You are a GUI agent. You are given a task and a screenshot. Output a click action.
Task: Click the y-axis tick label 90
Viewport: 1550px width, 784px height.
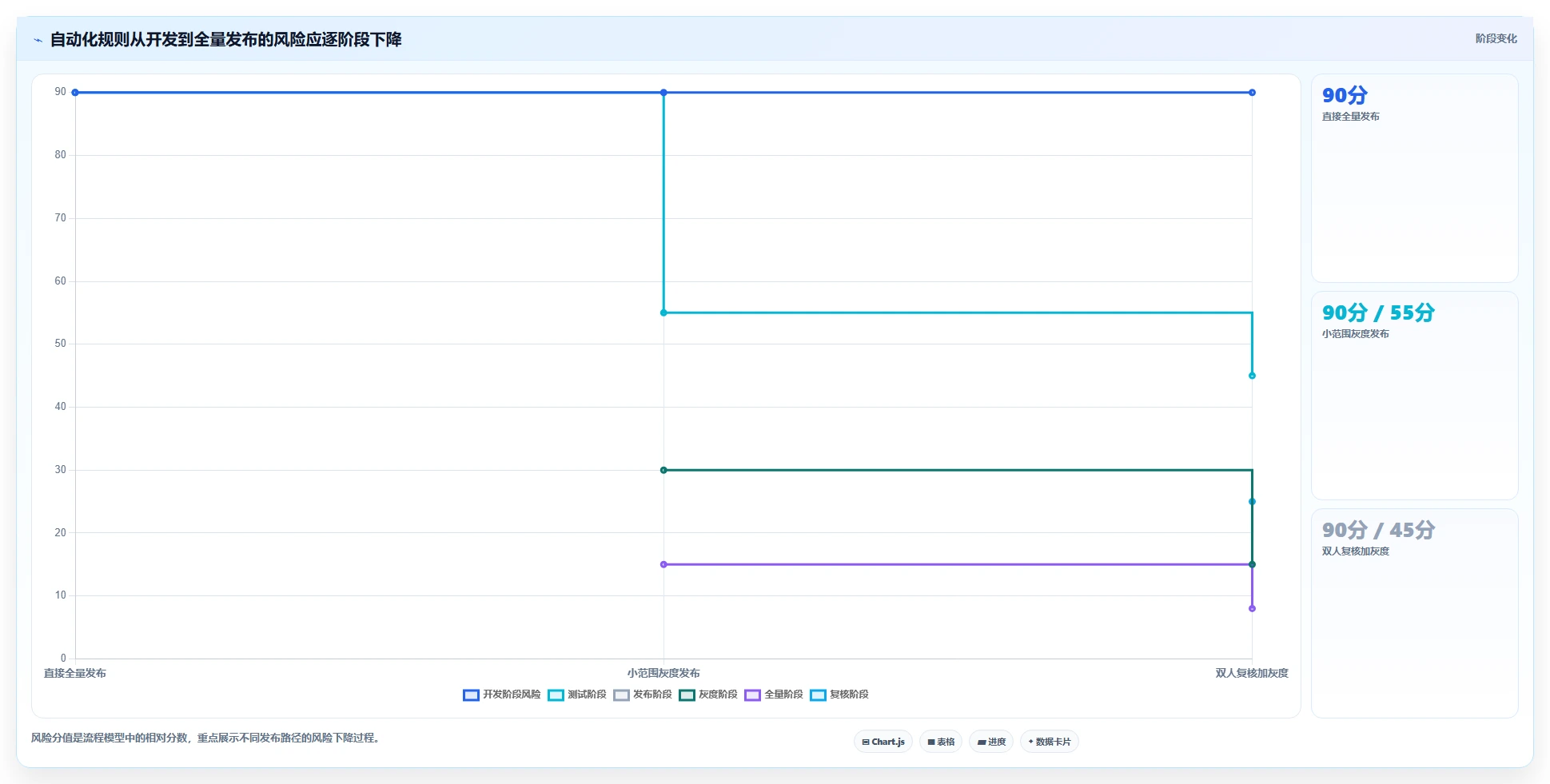61,92
